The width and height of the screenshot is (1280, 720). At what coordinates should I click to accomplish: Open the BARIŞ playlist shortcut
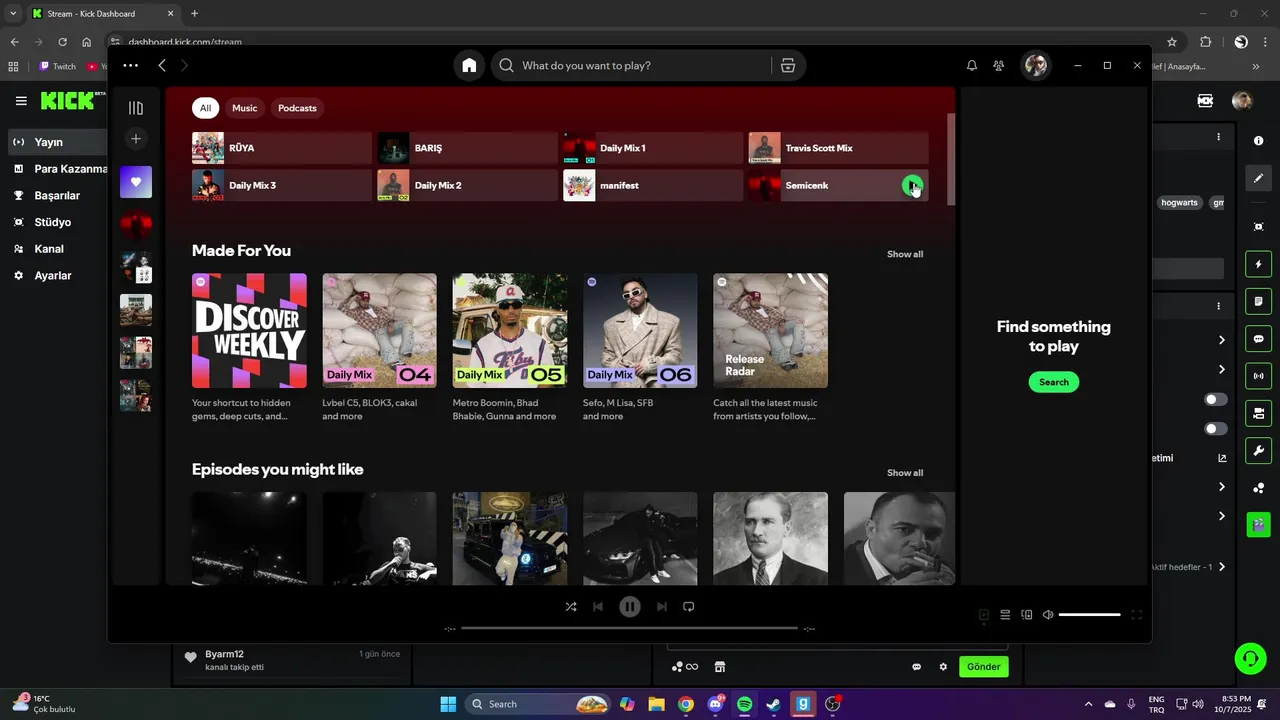[467, 148]
